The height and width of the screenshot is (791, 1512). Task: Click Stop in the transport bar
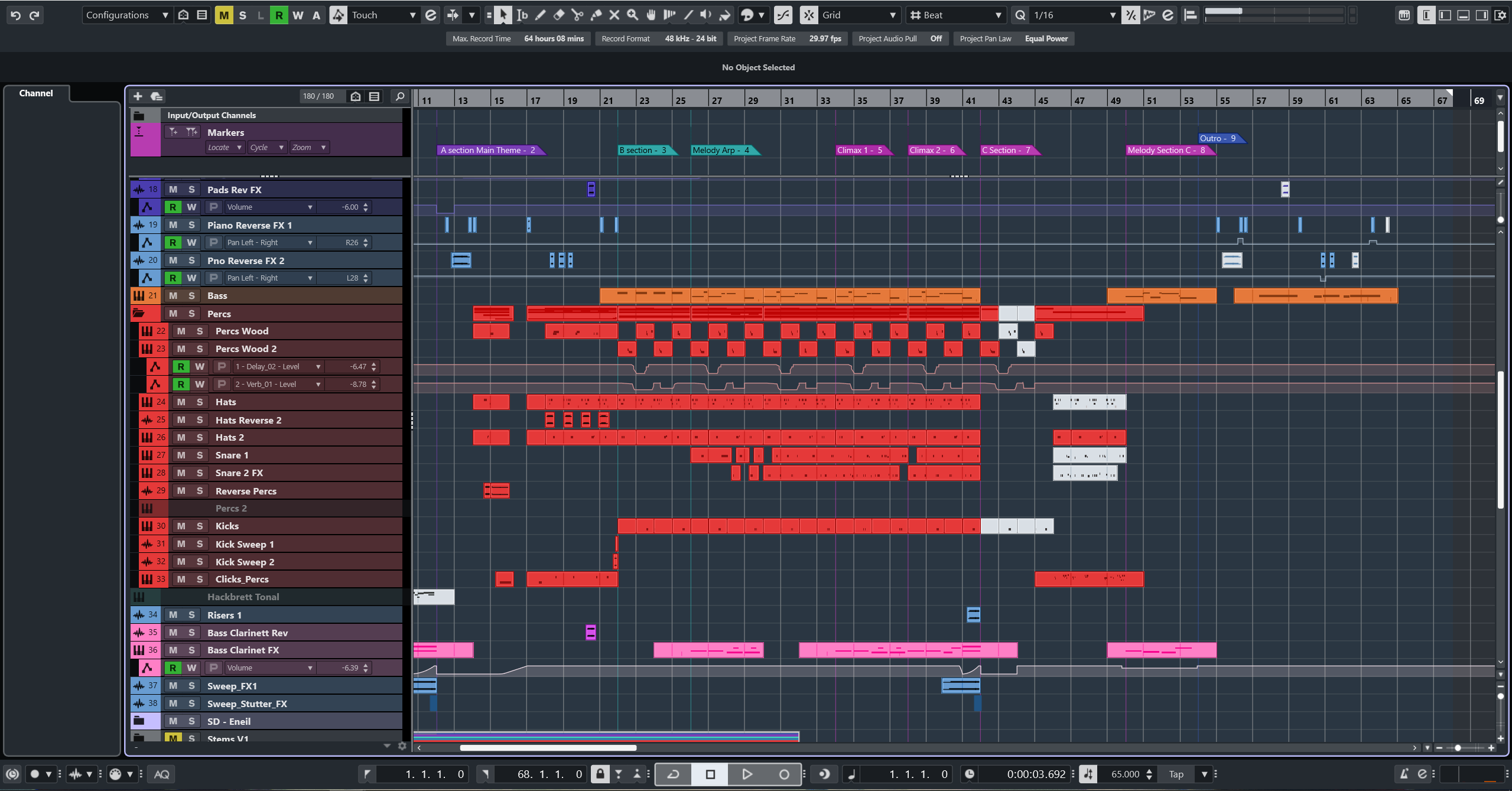coord(710,774)
